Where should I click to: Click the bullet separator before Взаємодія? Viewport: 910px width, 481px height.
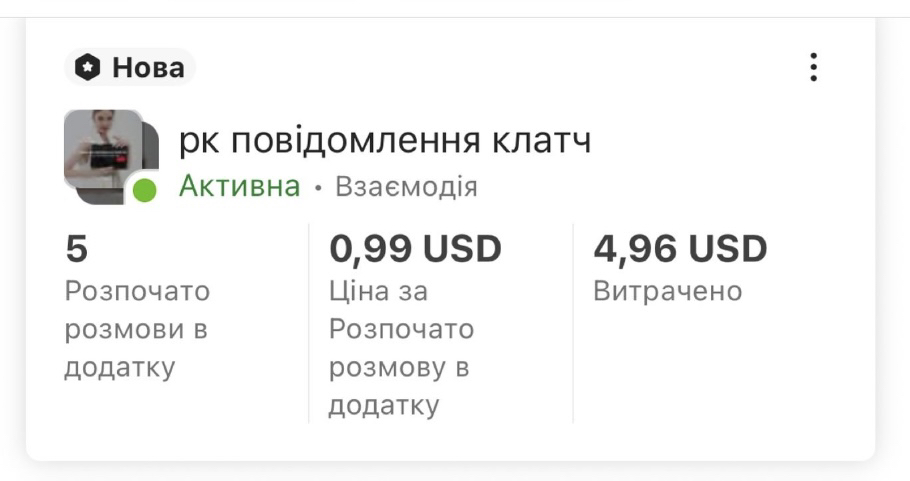317,188
